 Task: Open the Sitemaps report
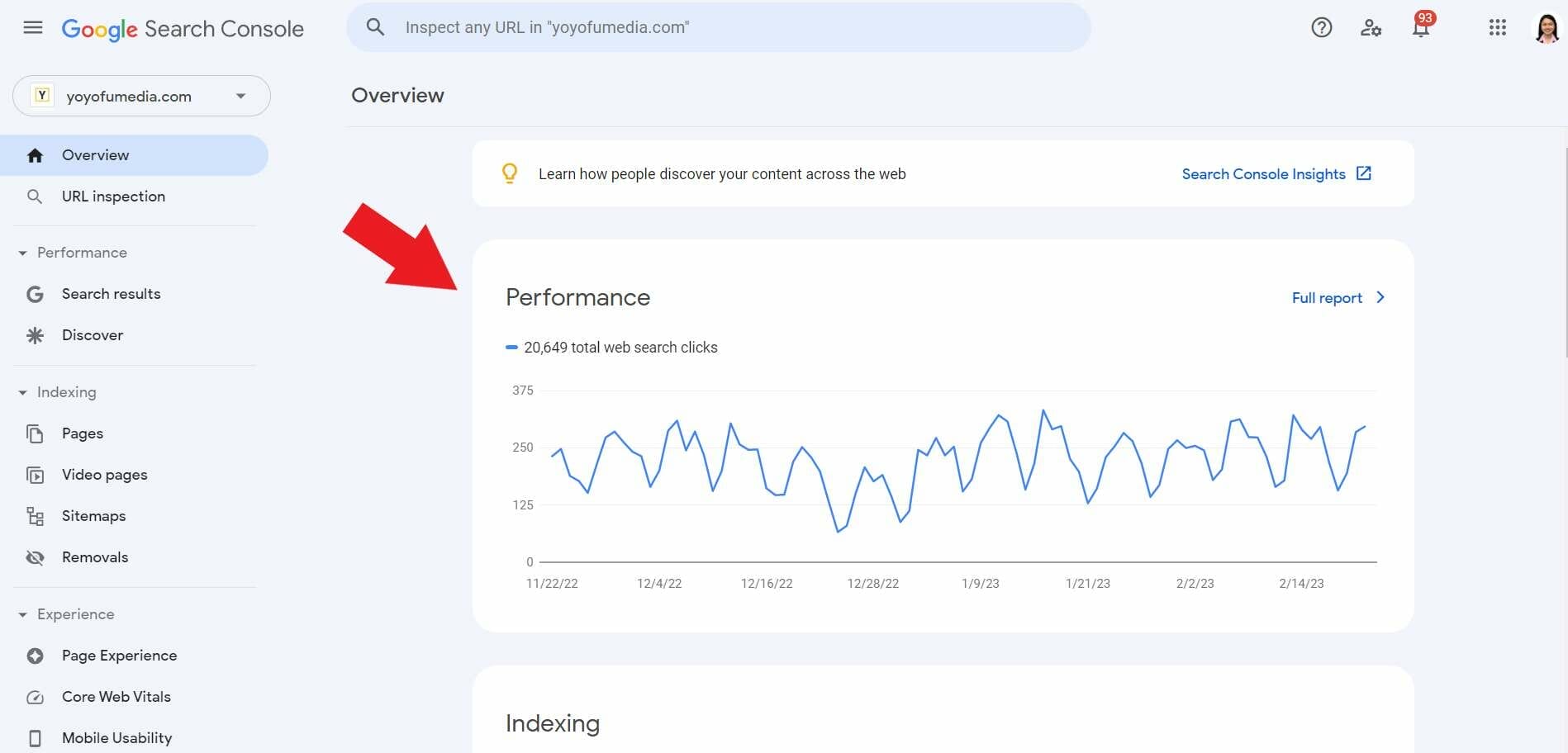(93, 515)
